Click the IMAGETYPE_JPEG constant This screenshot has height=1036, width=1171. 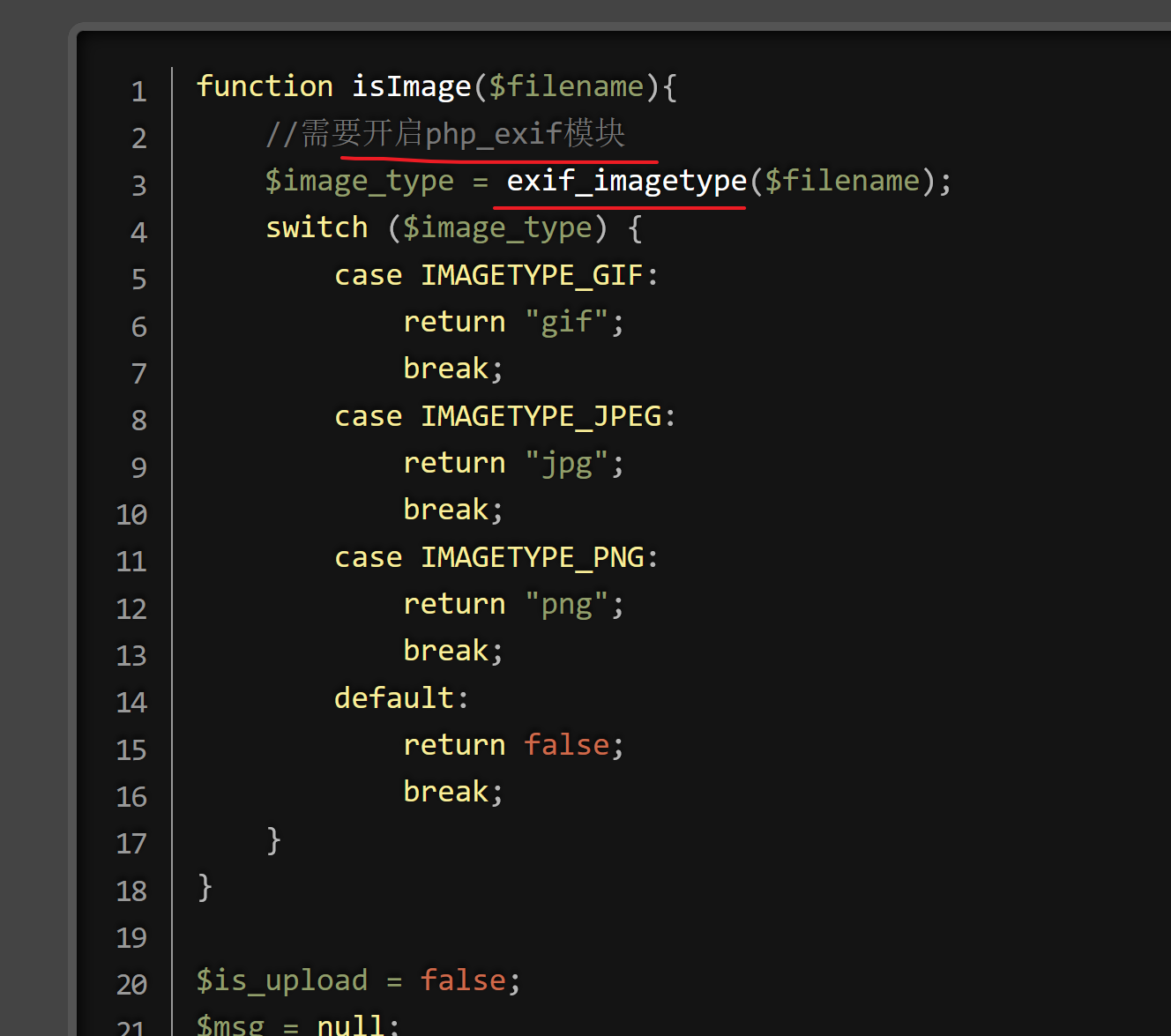[x=541, y=416]
